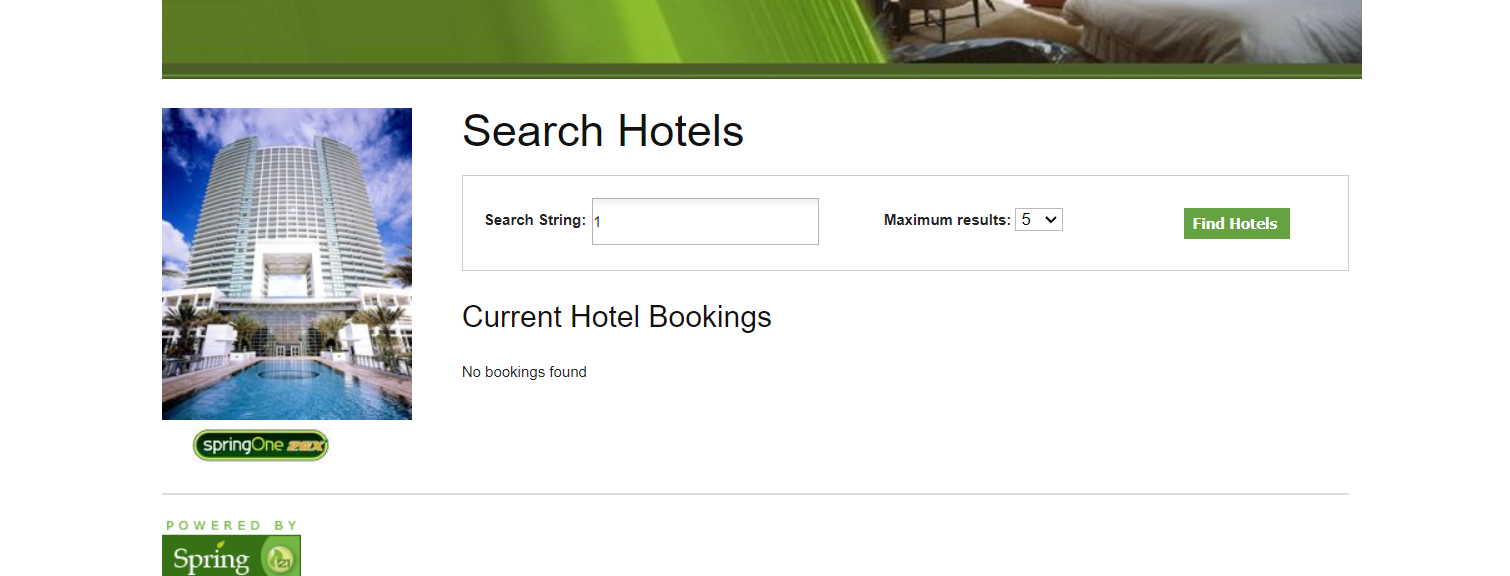Click the springOne 2GX logo badge
This screenshot has height=576, width=1510.
pyautogui.click(x=260, y=445)
